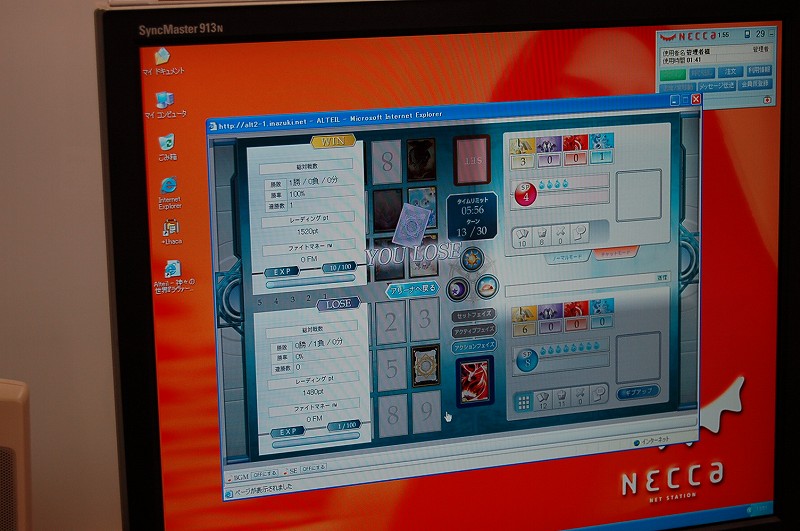The height and width of the screenshot is (531, 800).
Task: Click the 'アリーナへ戻る' return to arena button
Action: [412, 289]
